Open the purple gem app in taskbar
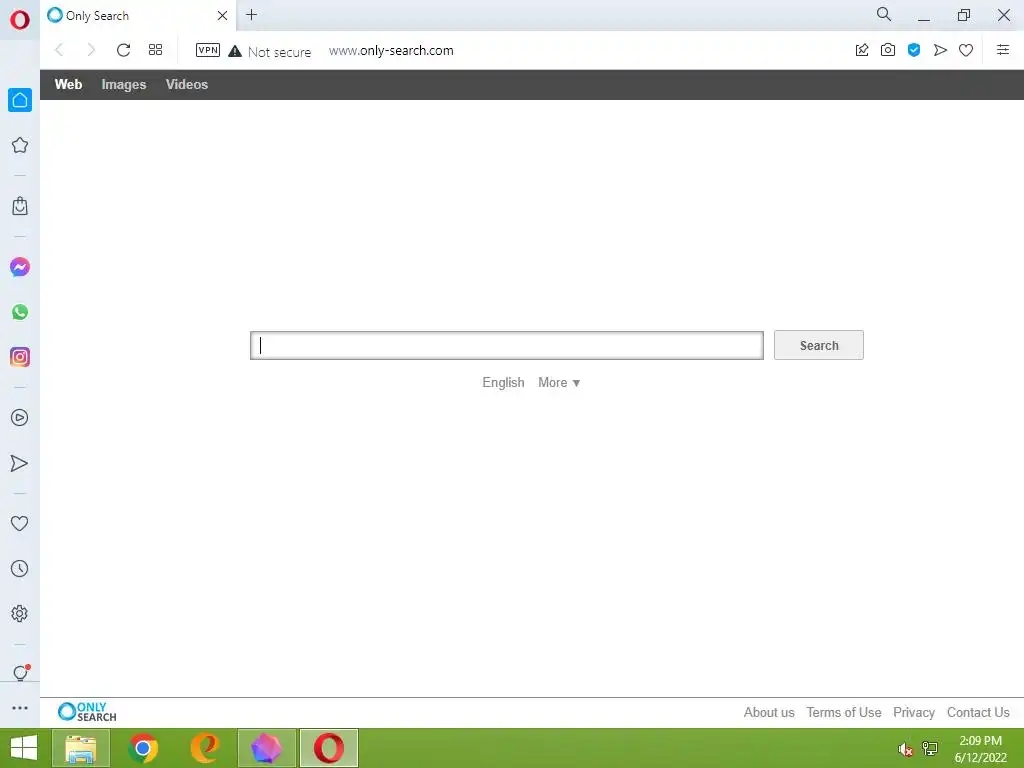1024x768 pixels. tap(267, 748)
